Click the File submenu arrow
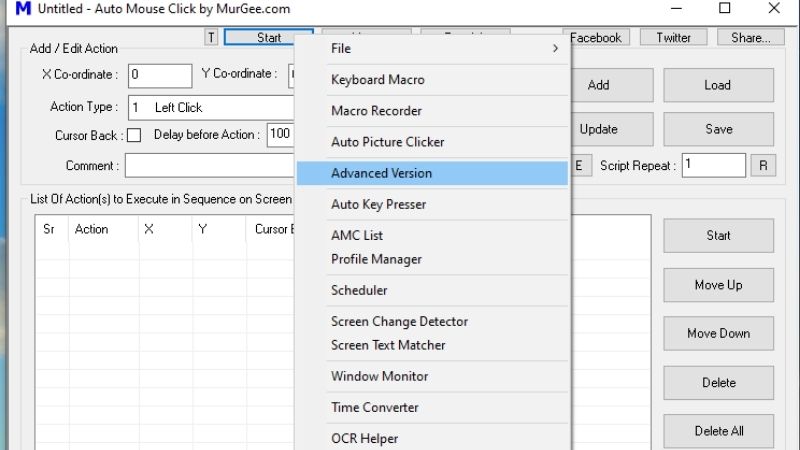The width and height of the screenshot is (800, 450). tap(555, 48)
